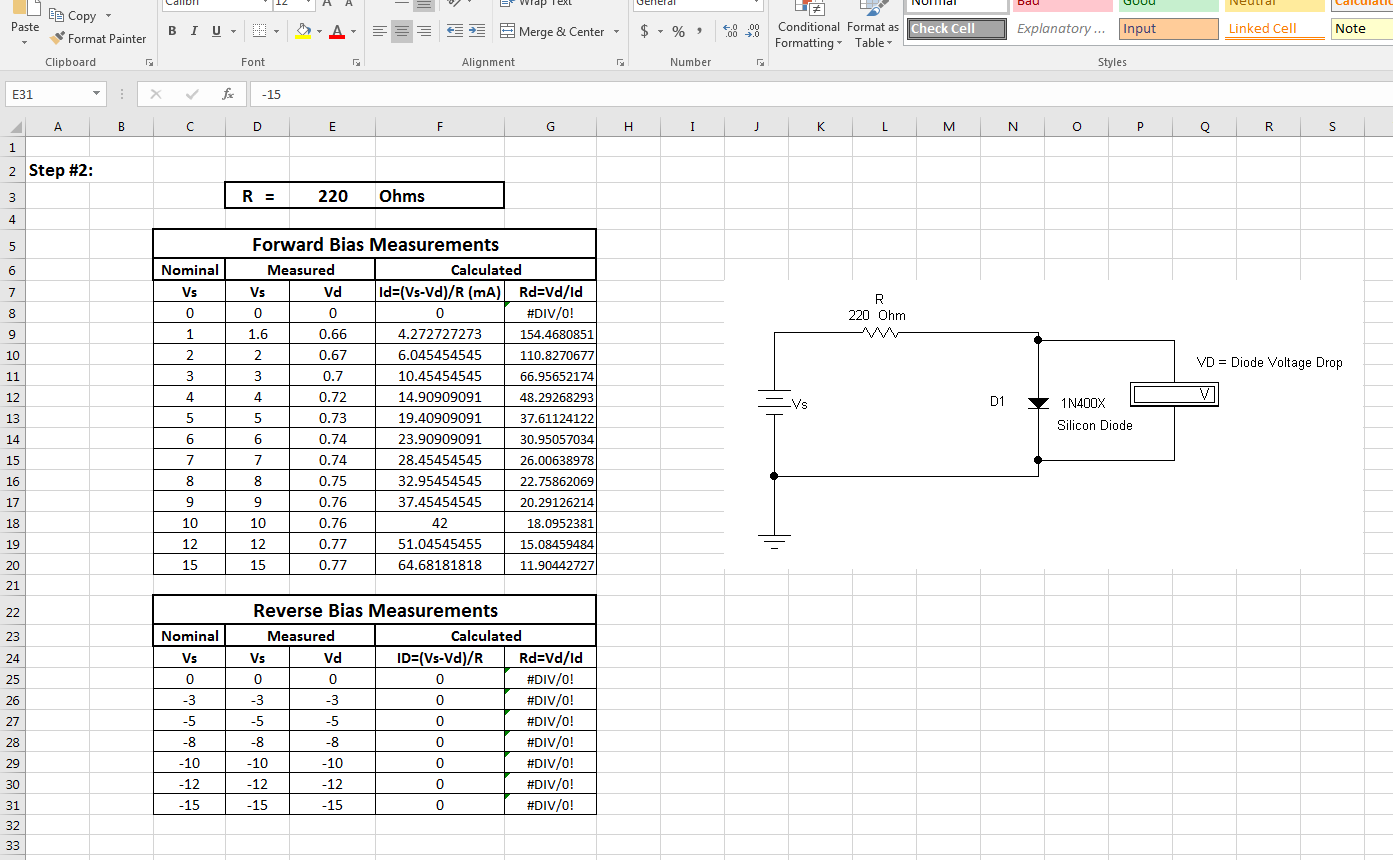
Task: Click the Borders icon
Action: (259, 32)
